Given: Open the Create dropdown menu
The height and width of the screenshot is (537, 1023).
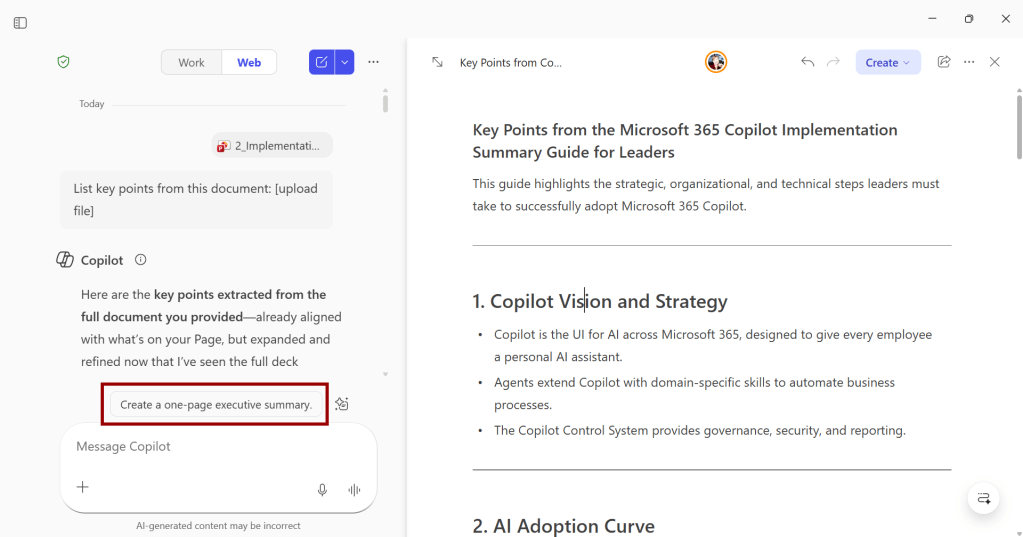Looking at the screenshot, I should click(887, 62).
